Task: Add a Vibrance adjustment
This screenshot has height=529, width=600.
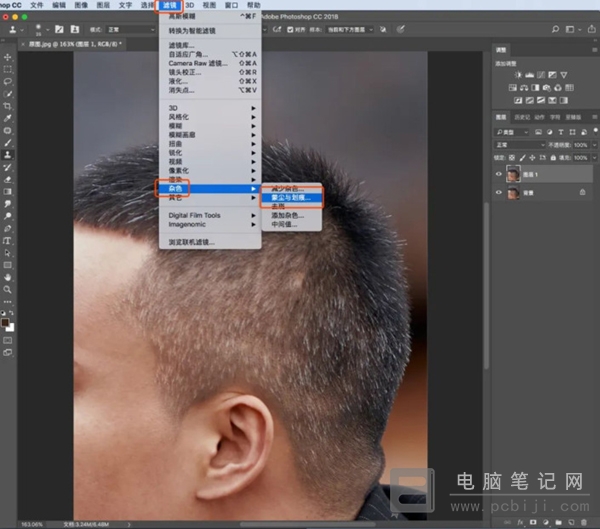Action: pos(564,75)
